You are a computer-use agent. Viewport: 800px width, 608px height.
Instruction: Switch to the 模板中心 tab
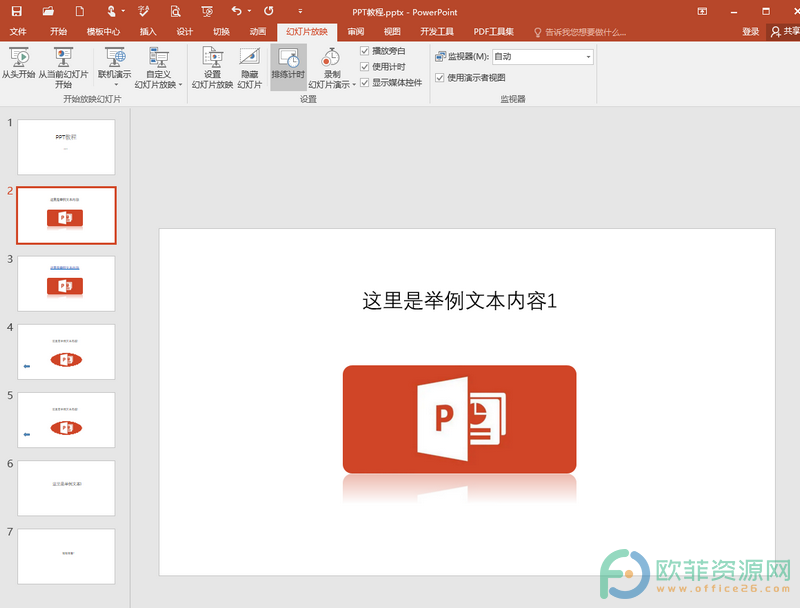pos(103,32)
